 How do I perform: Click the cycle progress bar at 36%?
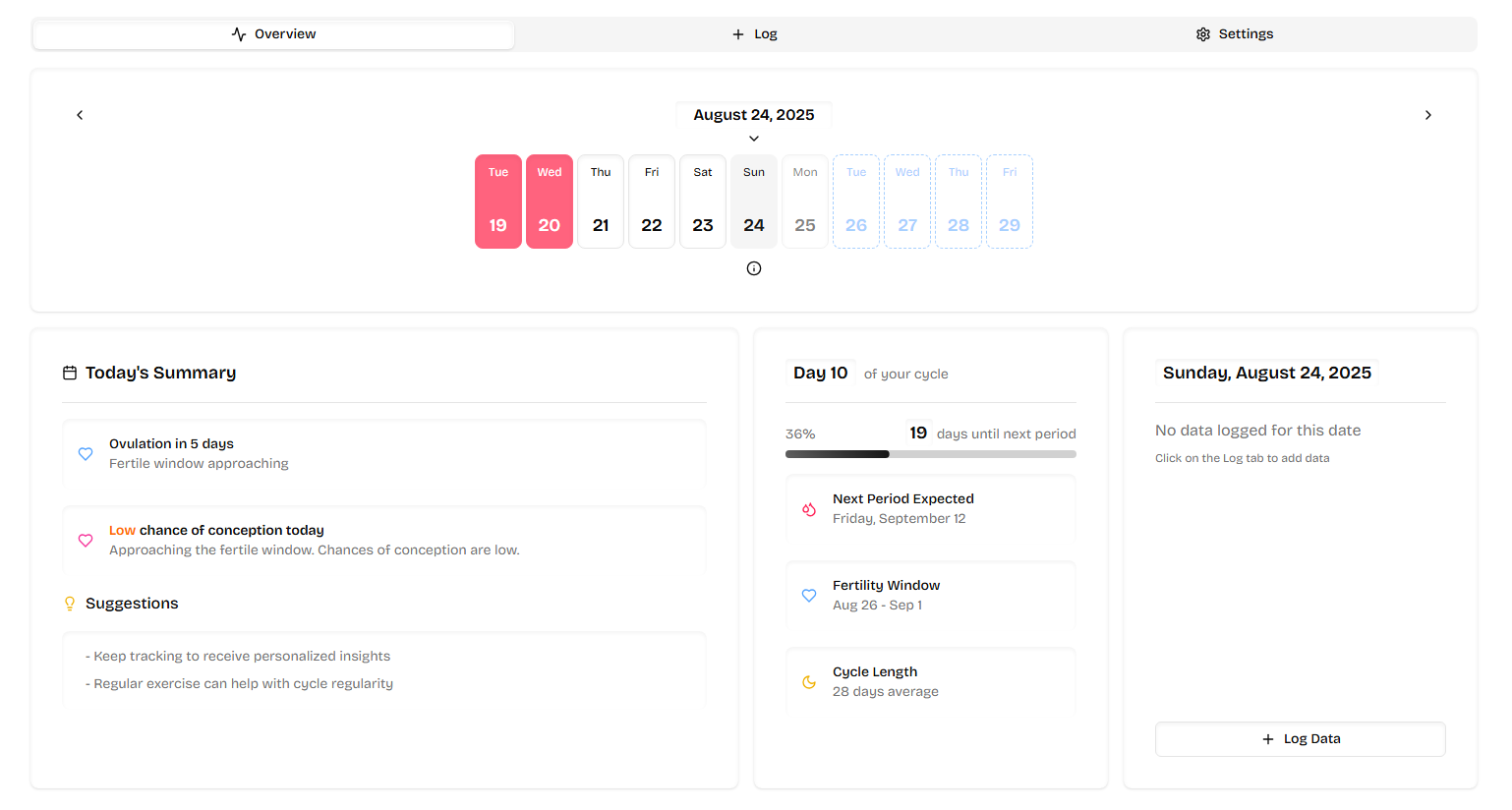click(930, 454)
